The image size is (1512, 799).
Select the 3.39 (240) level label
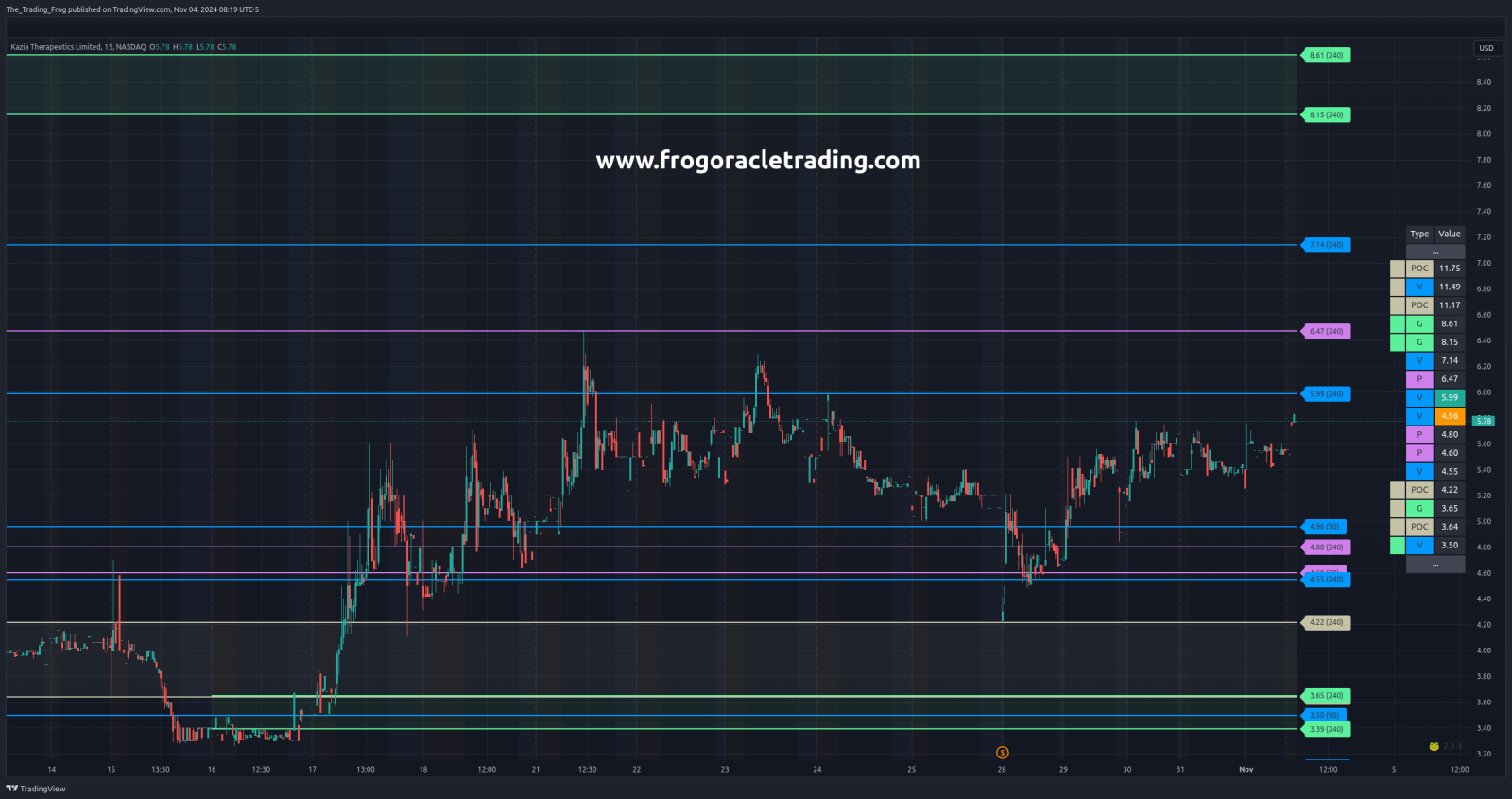[1327, 729]
